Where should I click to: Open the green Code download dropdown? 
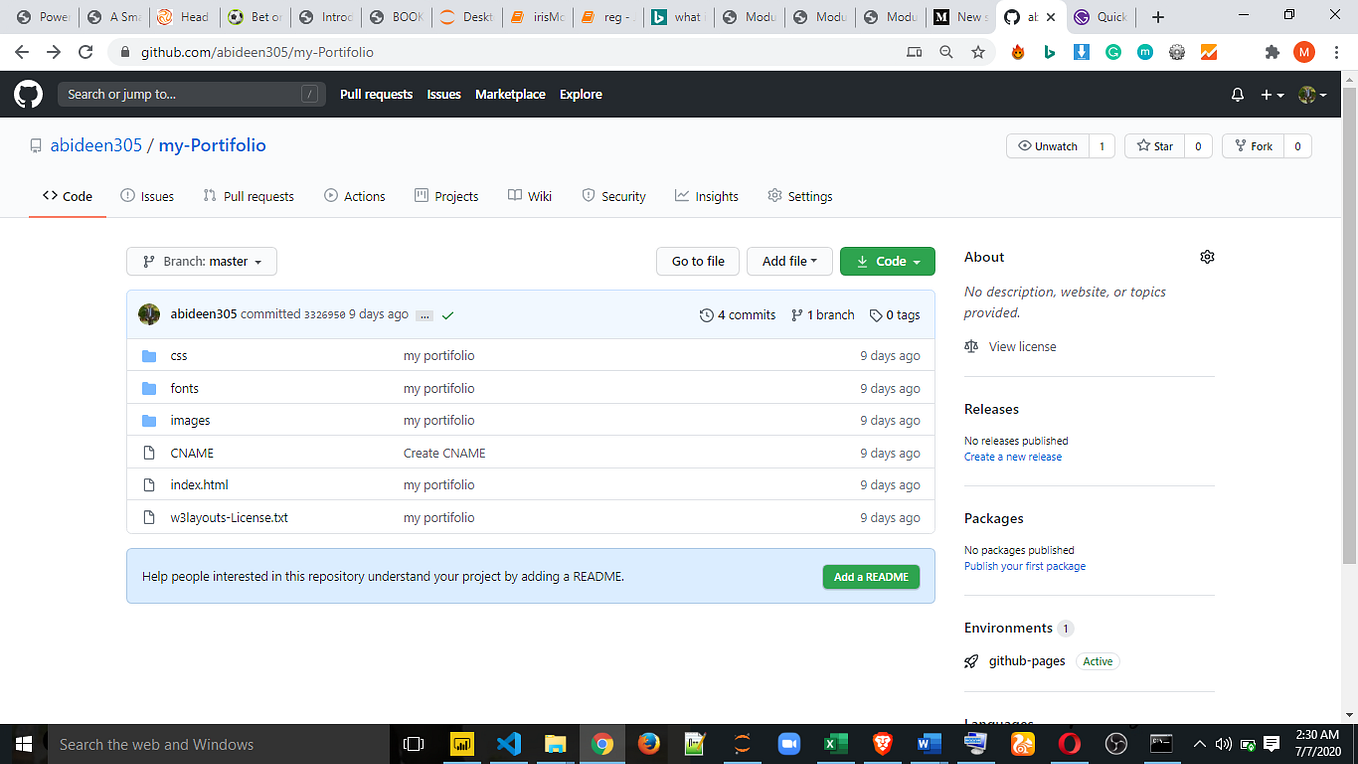click(887, 261)
